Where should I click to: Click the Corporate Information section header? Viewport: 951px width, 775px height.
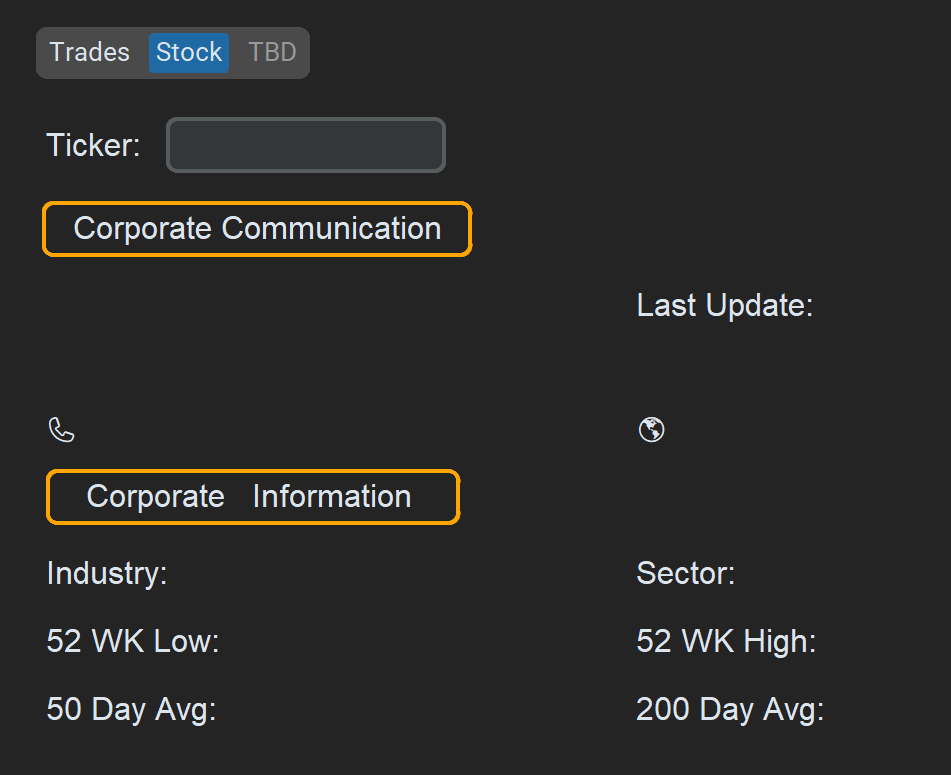click(x=253, y=497)
